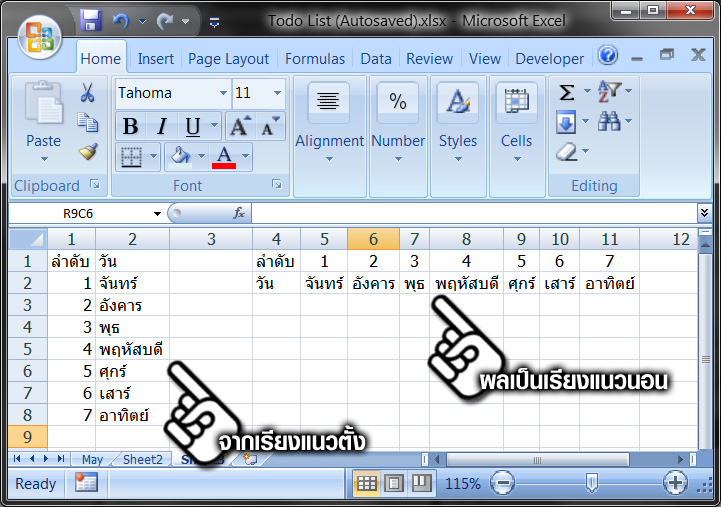Open the Formulas ribbon tab
721x507 pixels.
314,59
